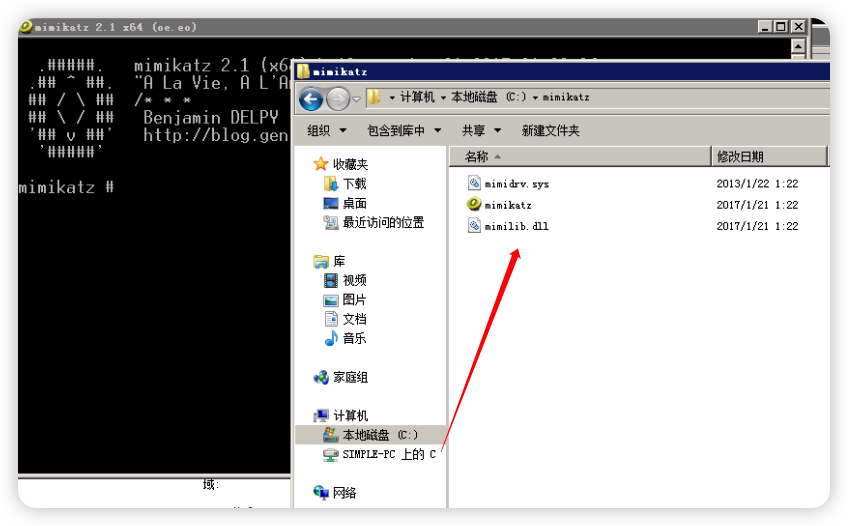
Task: Click date 2017/1/21 1:22 of mimilib.dll
Action: [x=757, y=226]
